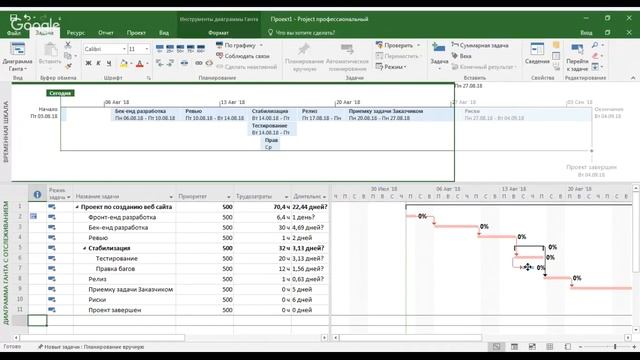Open the red font color button

[x=140, y=63]
